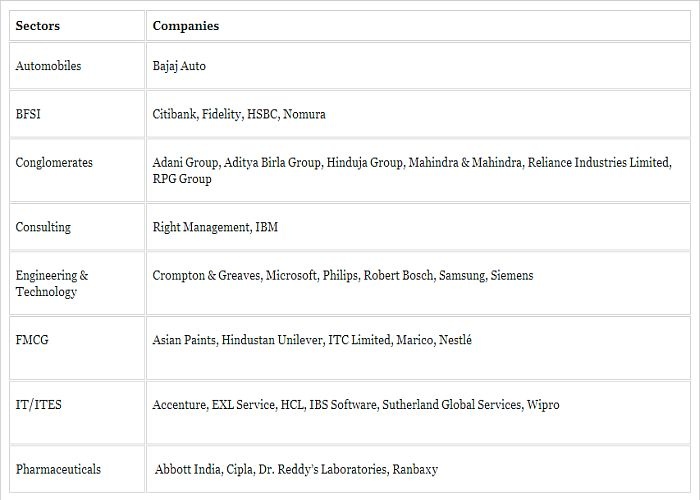700x500 pixels.
Task: Select the Consulting sector cell
Action: (77, 227)
